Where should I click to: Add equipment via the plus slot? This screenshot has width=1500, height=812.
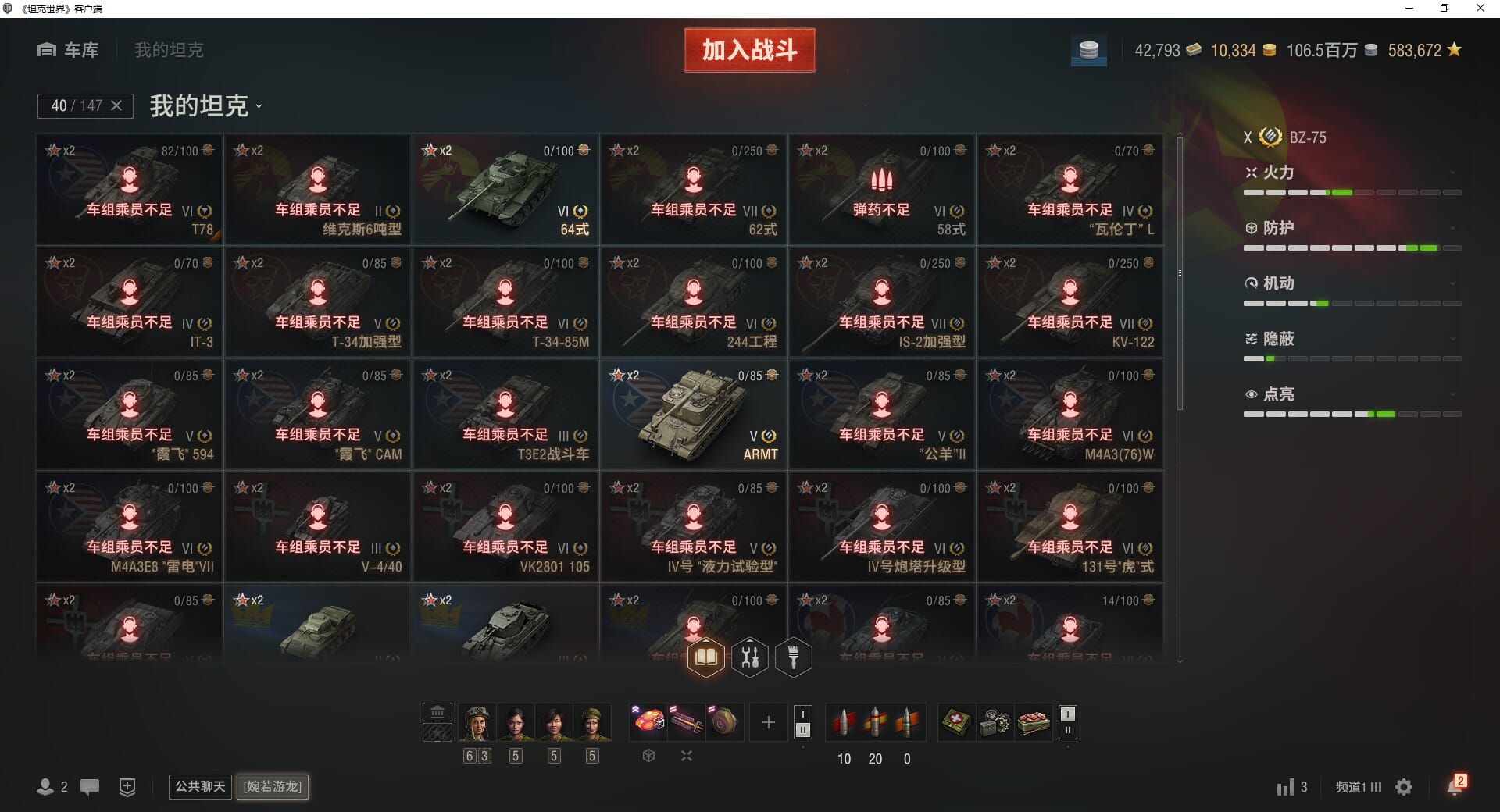(x=768, y=722)
